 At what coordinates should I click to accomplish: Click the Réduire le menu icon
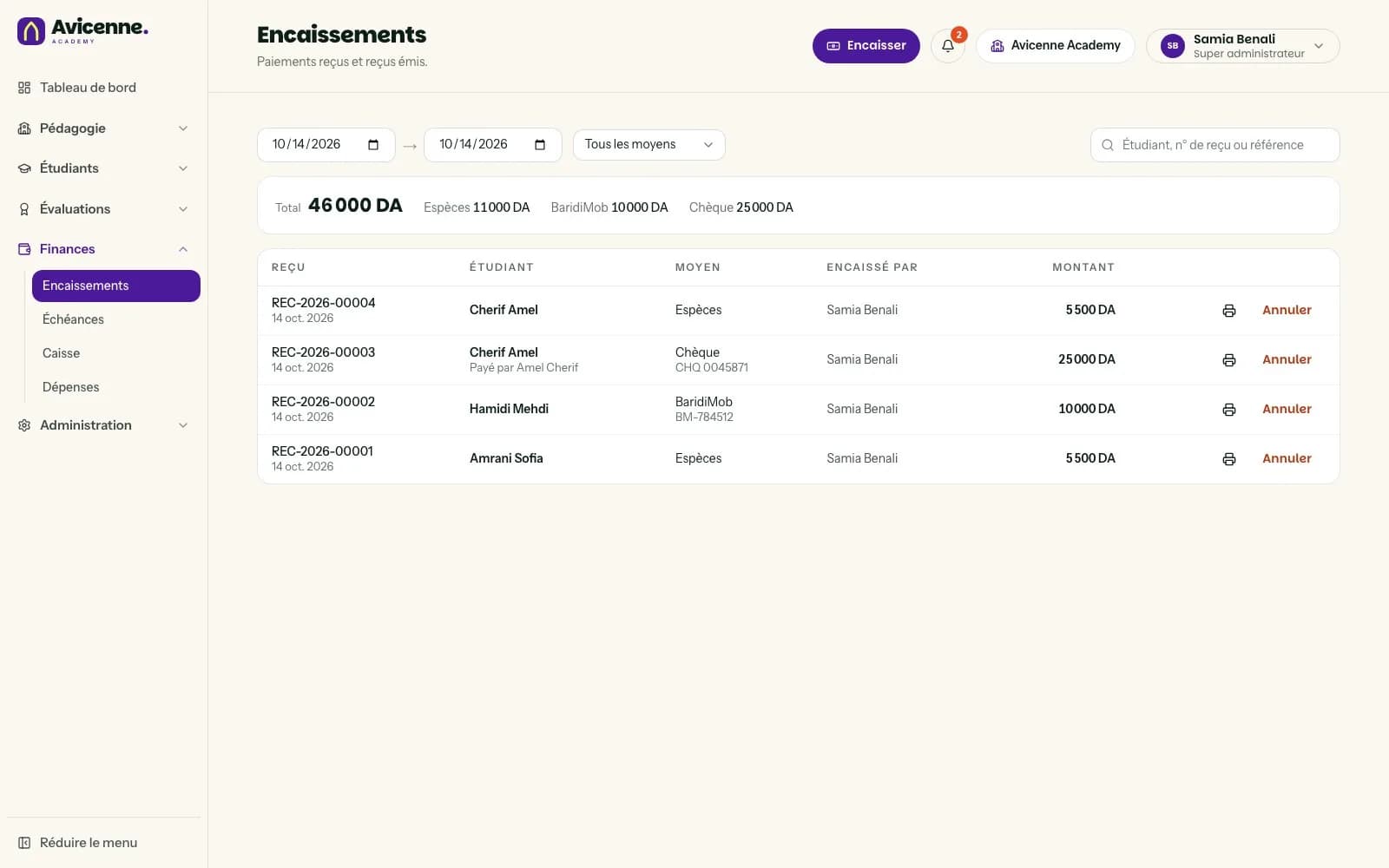(24, 843)
